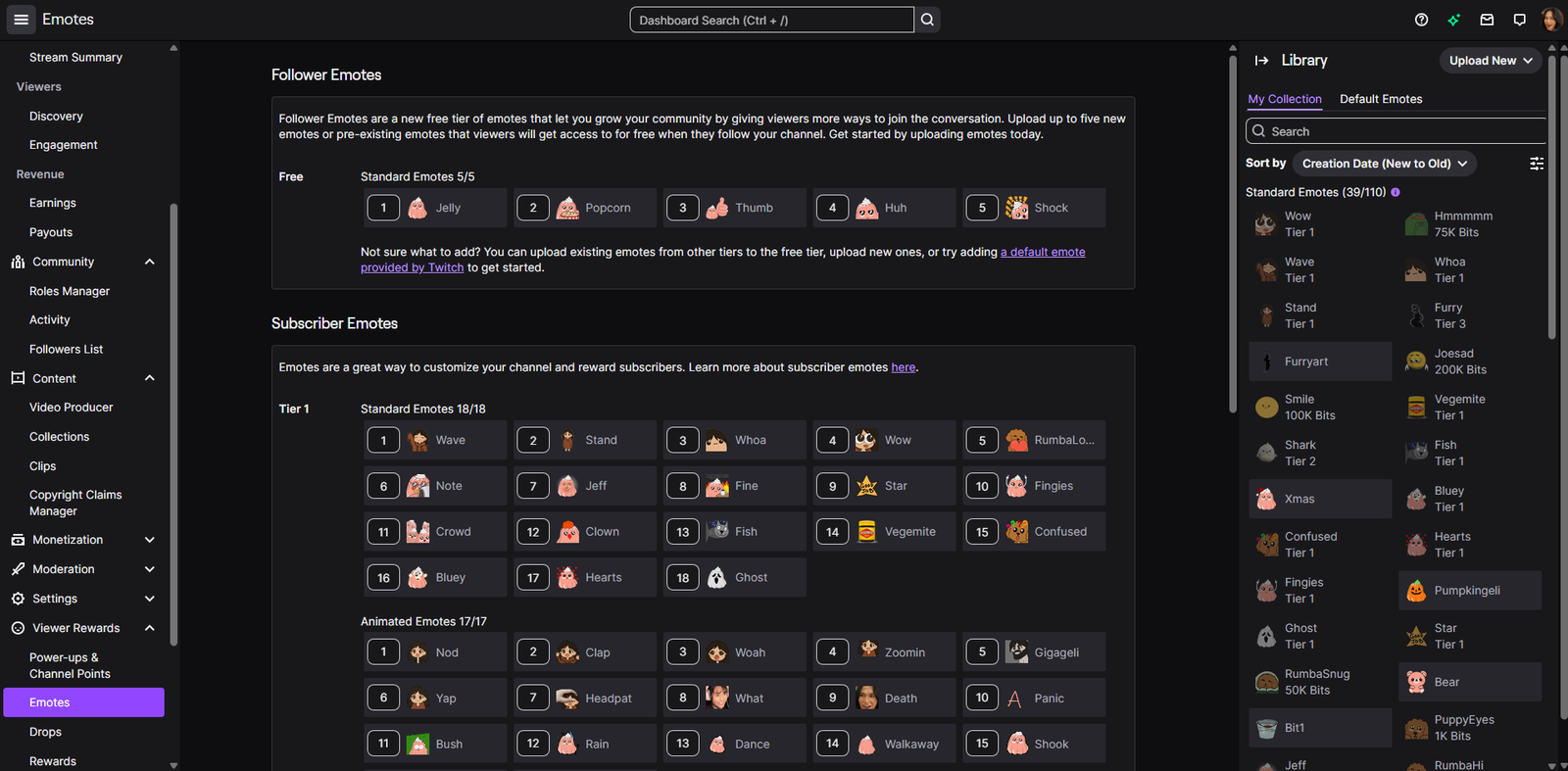Viewport: 1568px width, 771px height.
Task: Open Drops in sidebar
Action: click(45, 732)
